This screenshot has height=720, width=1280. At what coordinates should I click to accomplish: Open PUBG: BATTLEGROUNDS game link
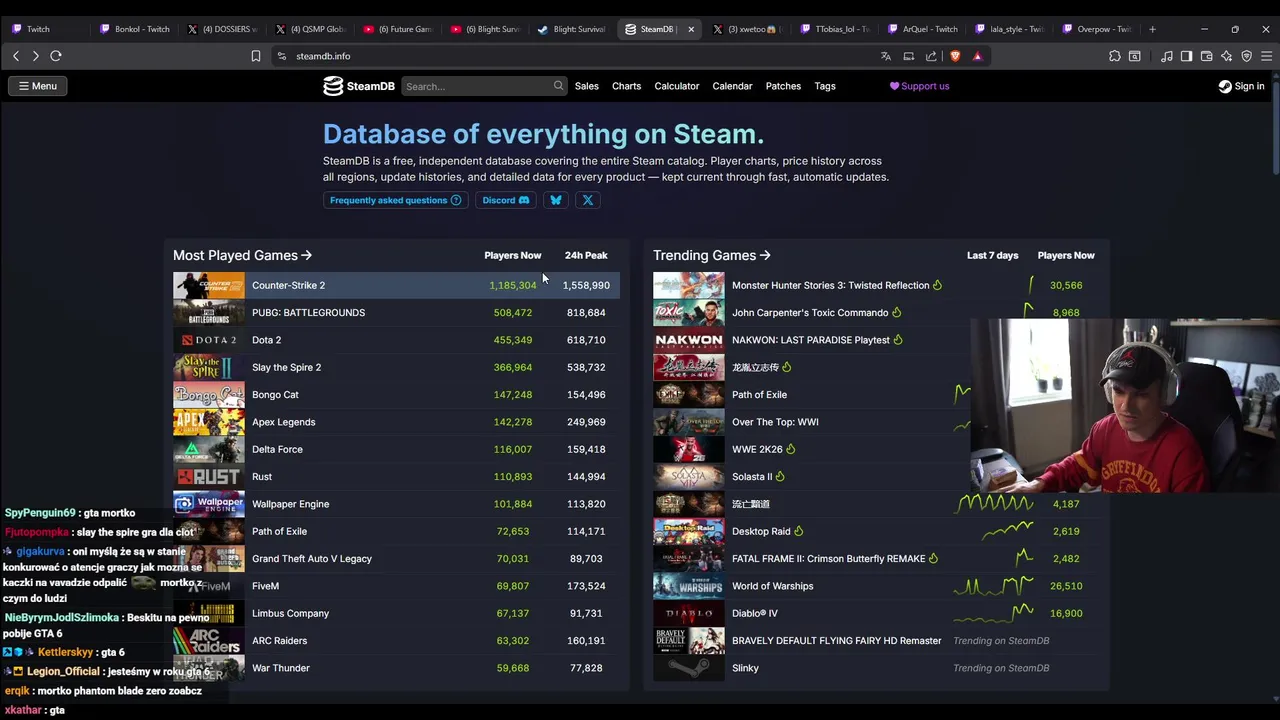tap(308, 313)
